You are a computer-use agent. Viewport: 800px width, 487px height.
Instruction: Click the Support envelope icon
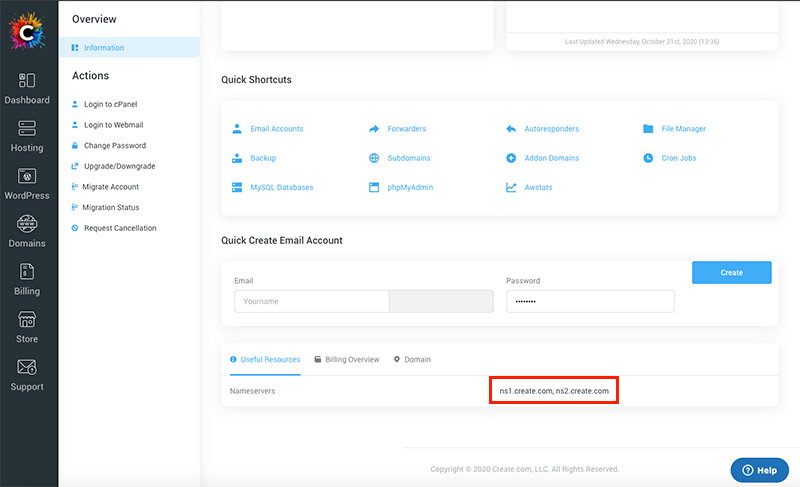pos(27,368)
